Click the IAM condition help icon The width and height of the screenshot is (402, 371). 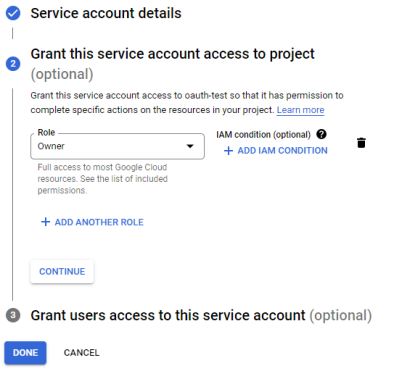(321, 134)
